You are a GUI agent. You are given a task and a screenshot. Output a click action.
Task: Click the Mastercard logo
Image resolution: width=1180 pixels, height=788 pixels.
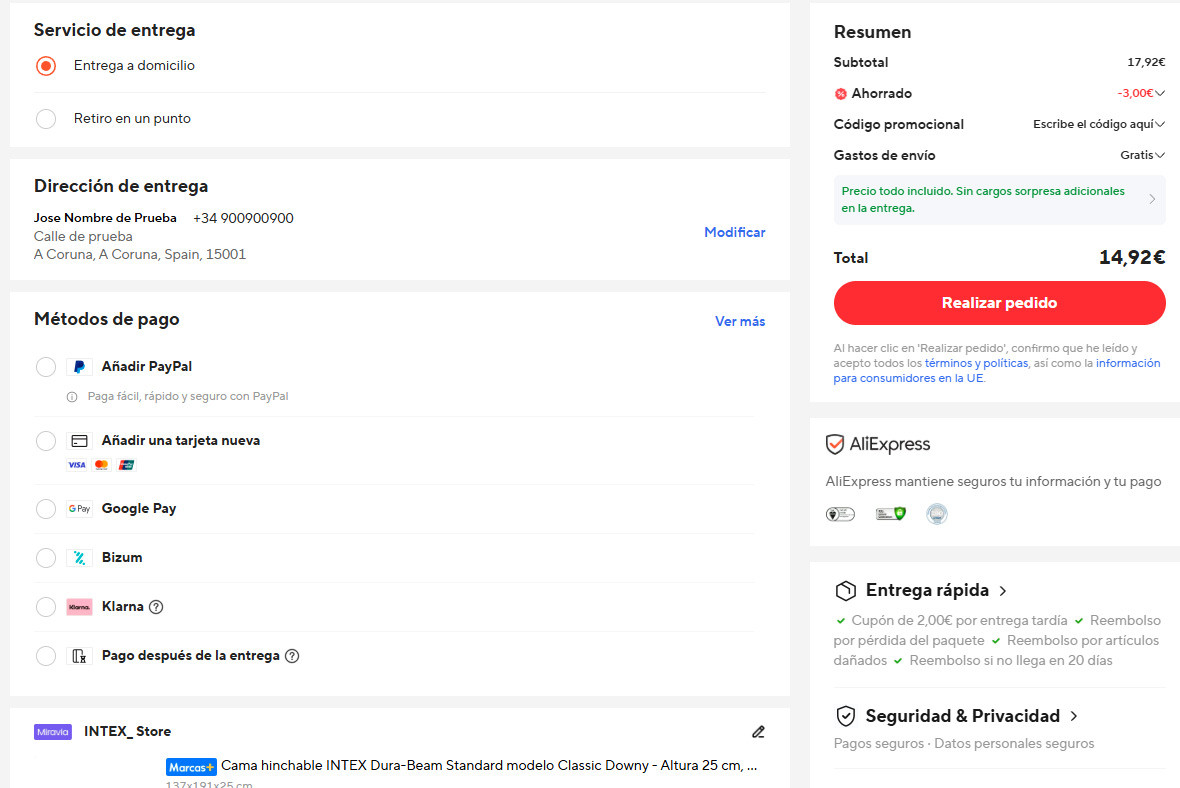pos(102,465)
